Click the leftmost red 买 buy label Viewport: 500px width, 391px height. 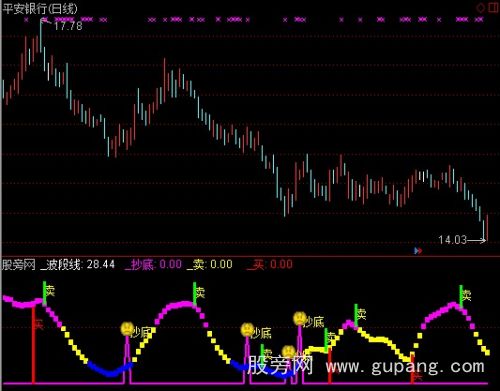[38, 324]
